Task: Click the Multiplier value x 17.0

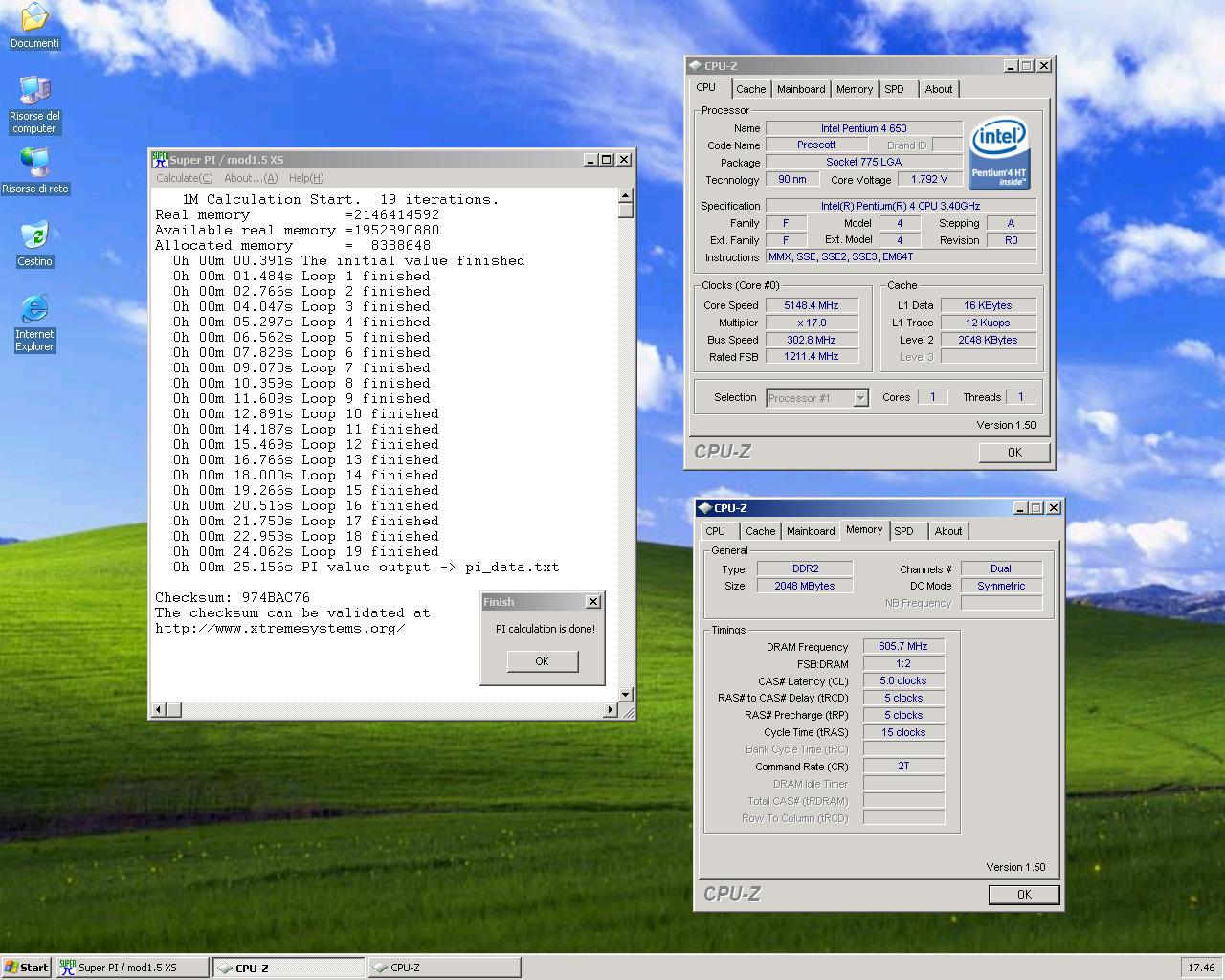Action: 812,323
